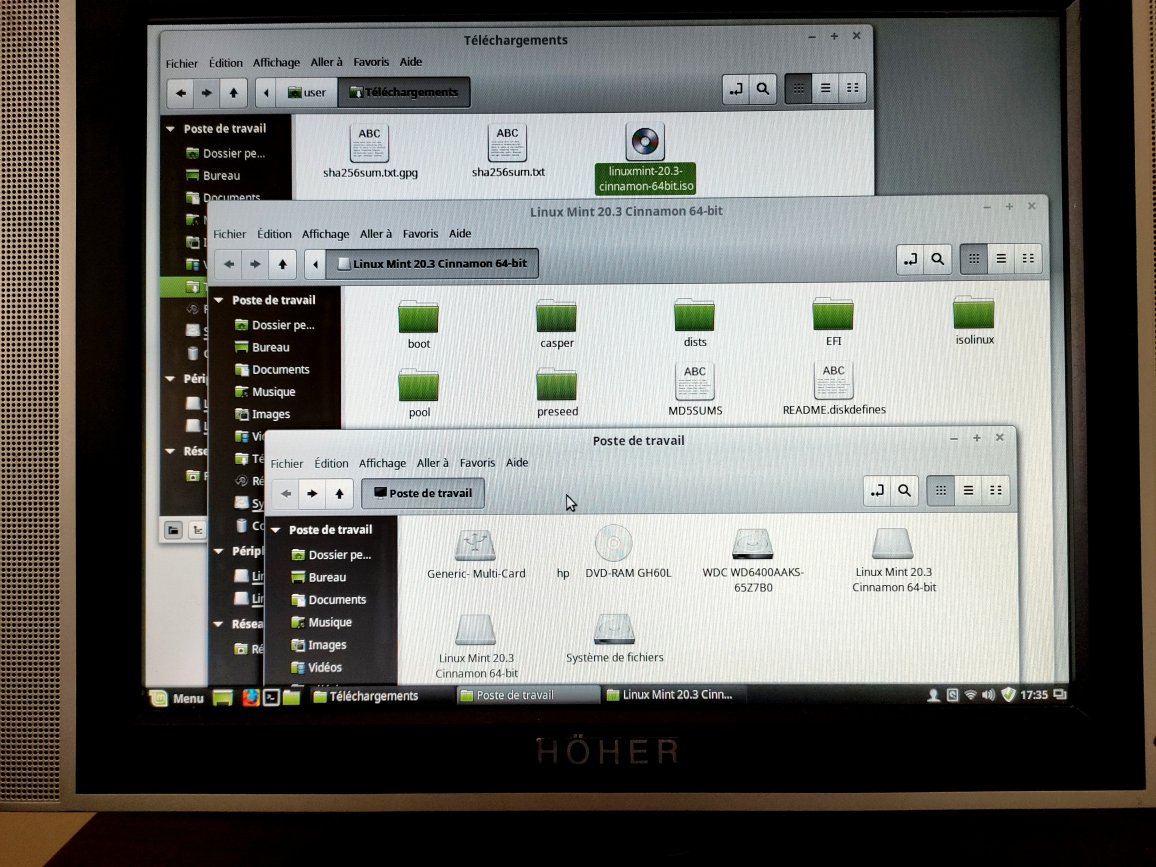Launch Firefox from the panel
Image resolution: width=1156 pixels, height=867 pixels.
click(x=251, y=697)
